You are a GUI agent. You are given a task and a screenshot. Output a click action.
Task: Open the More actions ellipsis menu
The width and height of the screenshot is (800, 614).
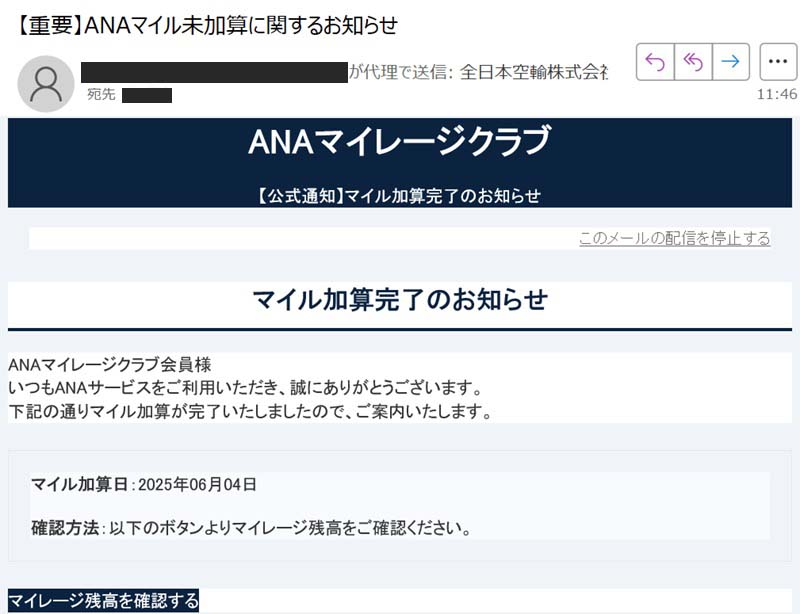[778, 62]
